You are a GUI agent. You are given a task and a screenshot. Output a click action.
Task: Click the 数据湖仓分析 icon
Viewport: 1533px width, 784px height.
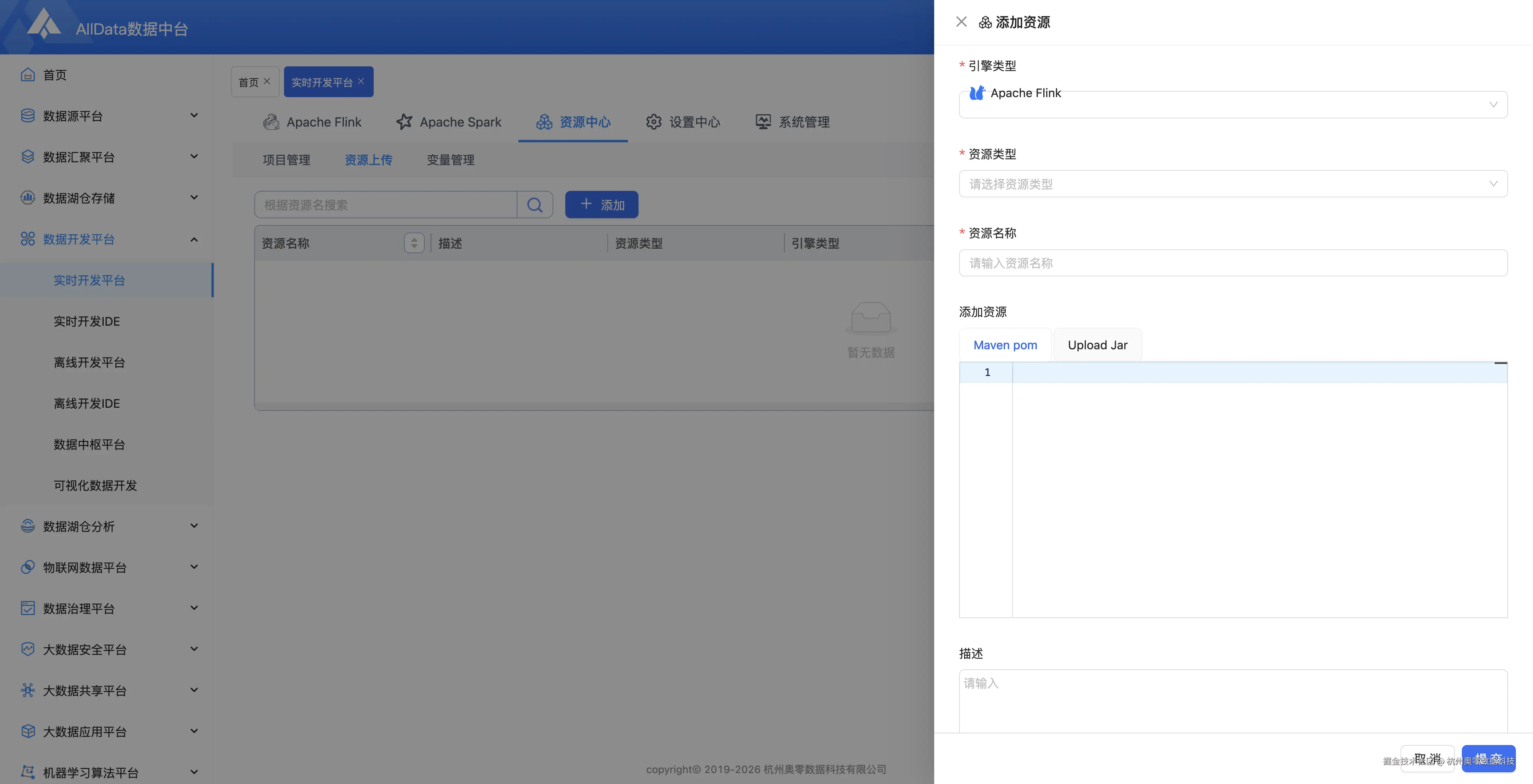(x=27, y=526)
